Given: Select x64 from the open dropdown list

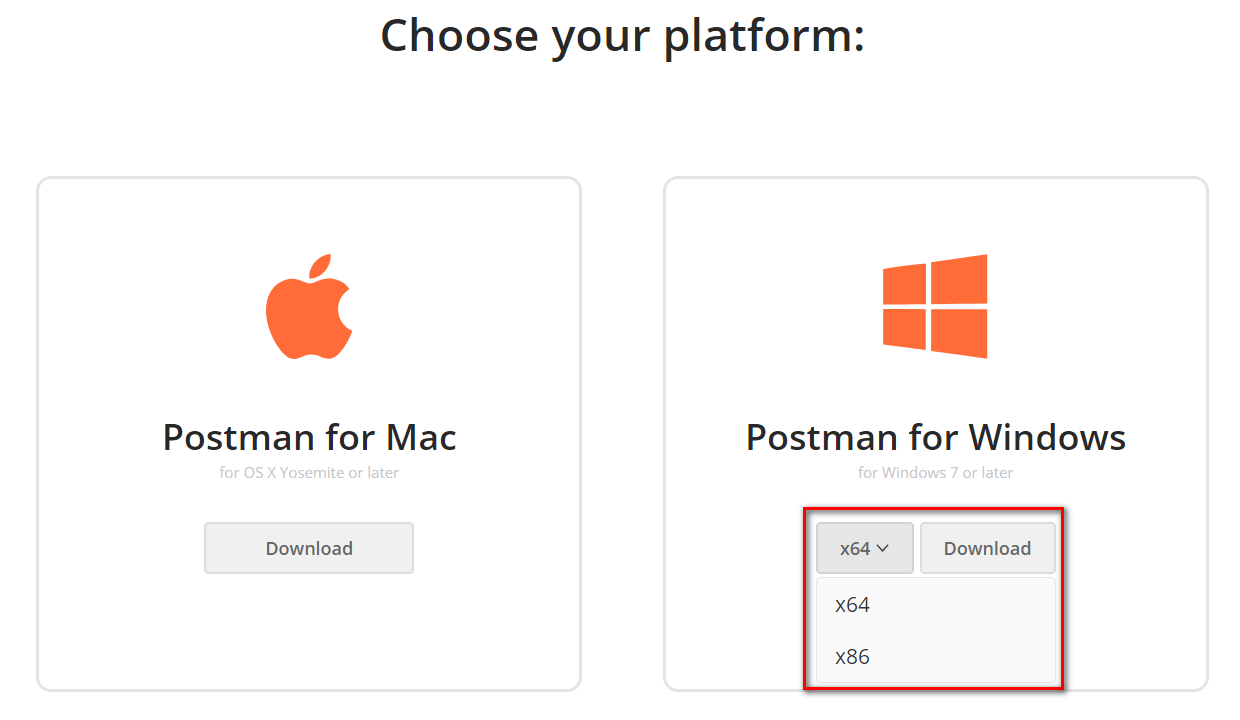Looking at the screenshot, I should click(x=851, y=604).
